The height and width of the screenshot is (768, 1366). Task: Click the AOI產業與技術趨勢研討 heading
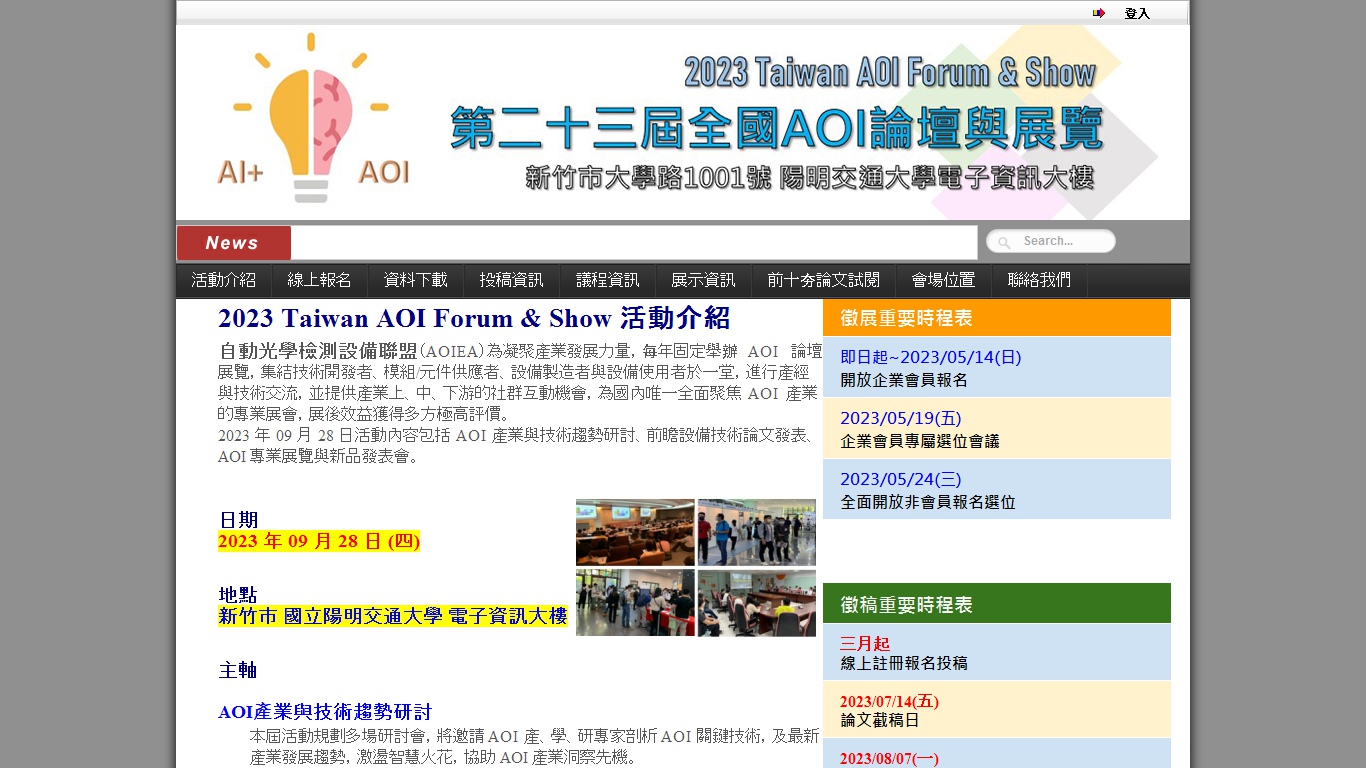tap(325, 712)
